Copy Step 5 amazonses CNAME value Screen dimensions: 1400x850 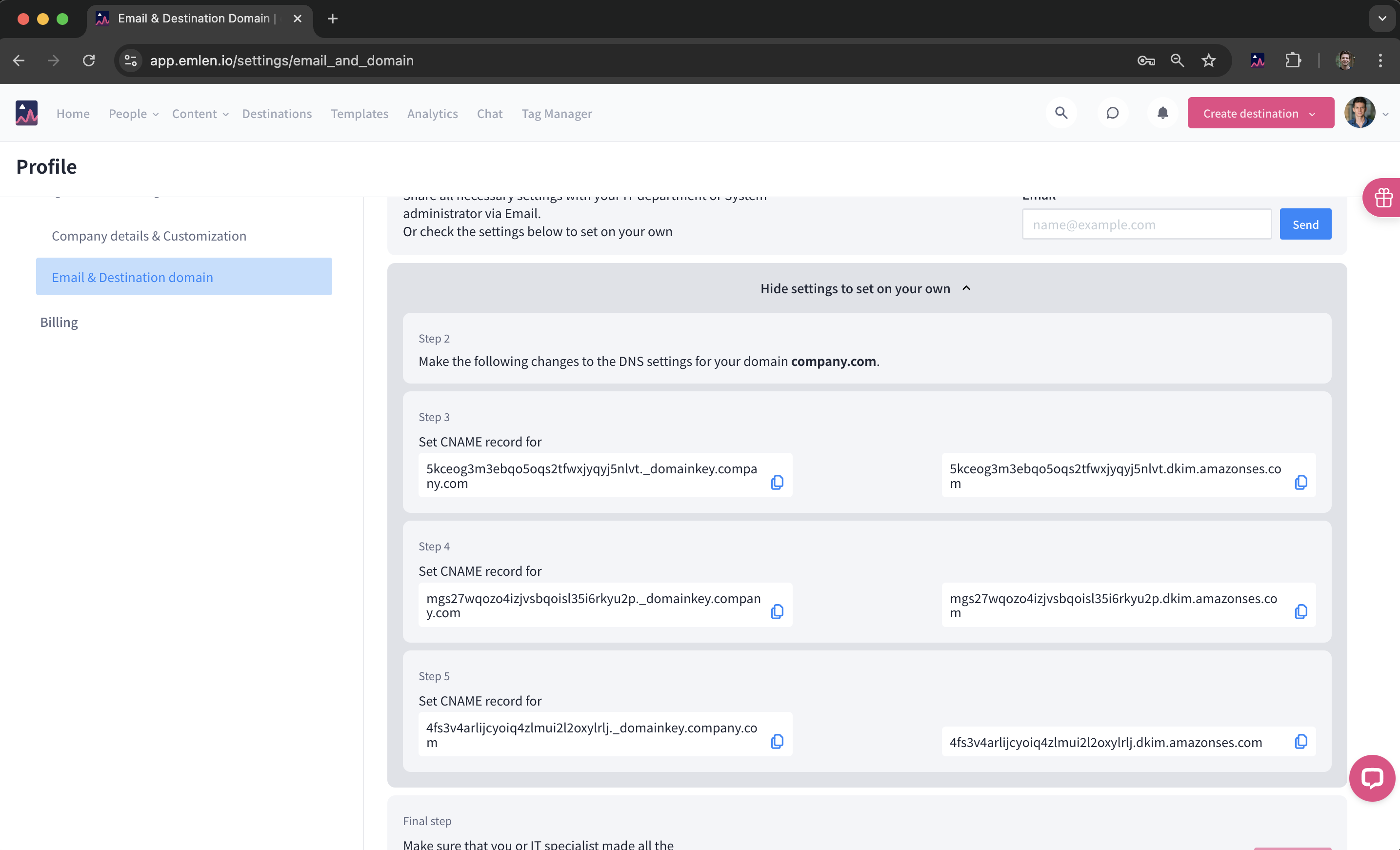coord(1300,741)
